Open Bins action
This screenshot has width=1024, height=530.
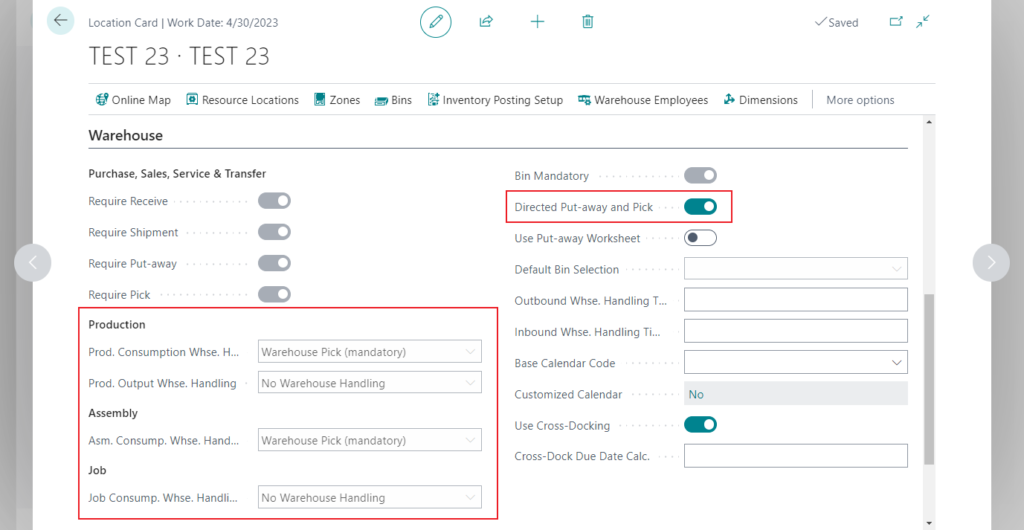pos(393,100)
